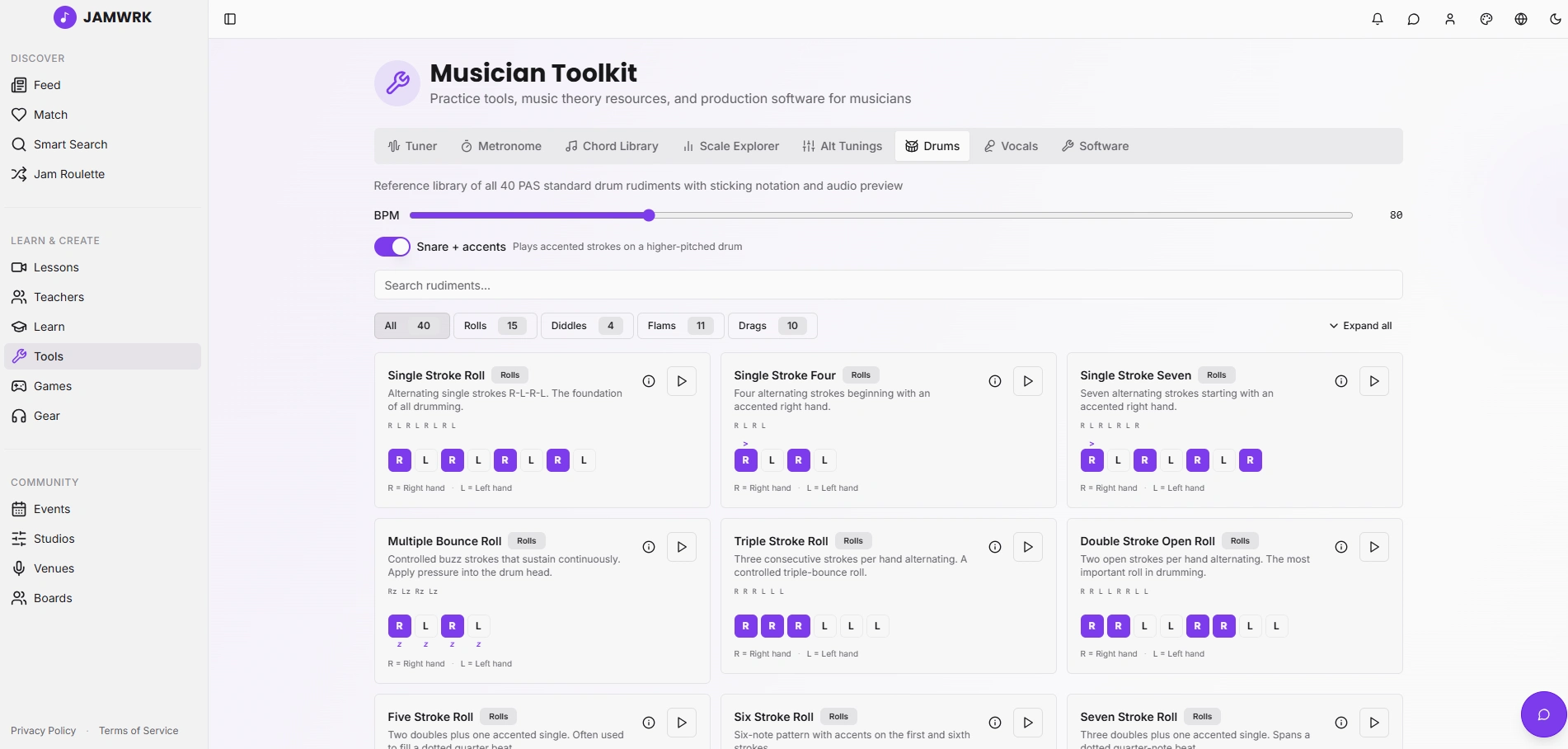Viewport: 1568px width, 749px height.
Task: Play the Triple Stroke Roll rudiment
Action: pyautogui.click(x=1028, y=547)
